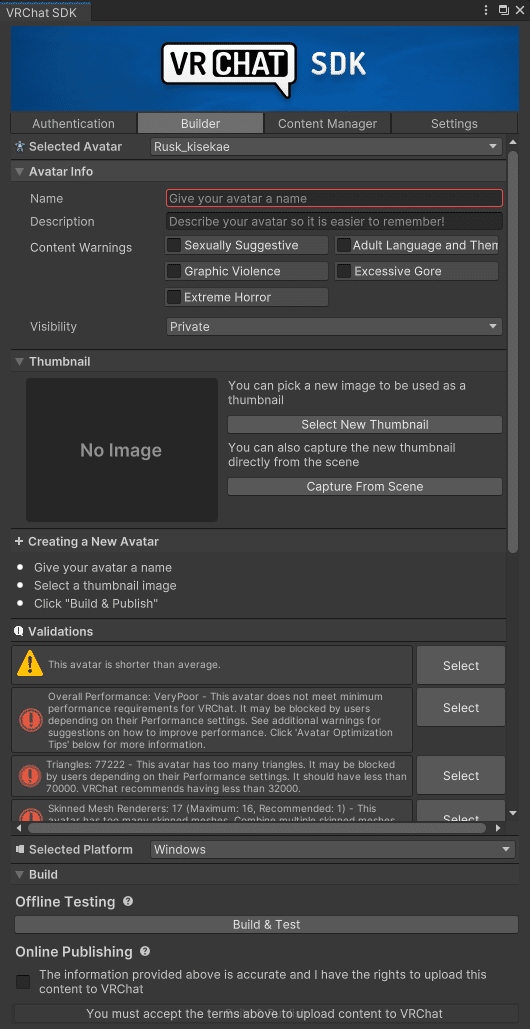Switch to the Authentication tab
Screen dimensions: 530x1029
[x=73, y=123]
